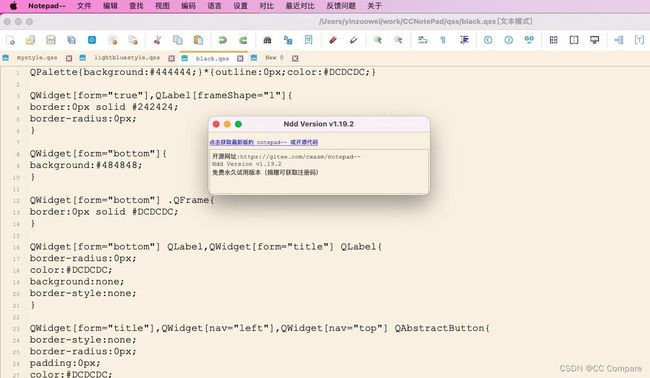Close the mystyle.qss tab
The width and height of the screenshot is (650, 378).
tap(69, 58)
